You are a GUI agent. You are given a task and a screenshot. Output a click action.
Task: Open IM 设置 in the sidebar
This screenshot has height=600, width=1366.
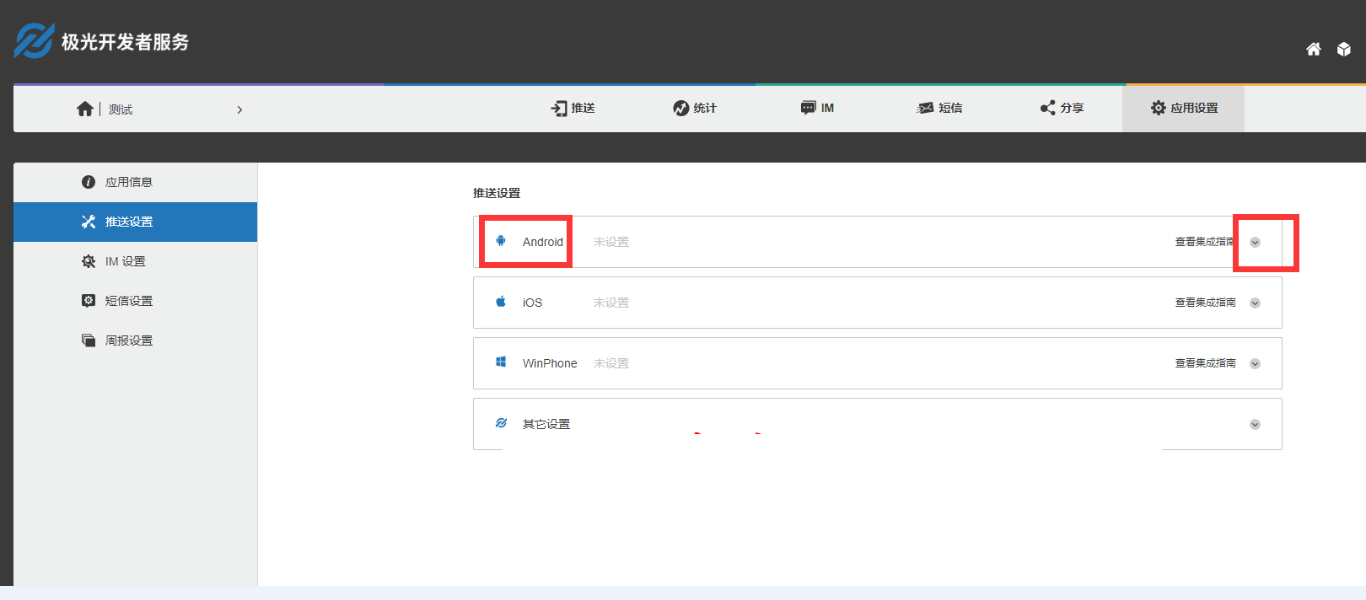[135, 261]
